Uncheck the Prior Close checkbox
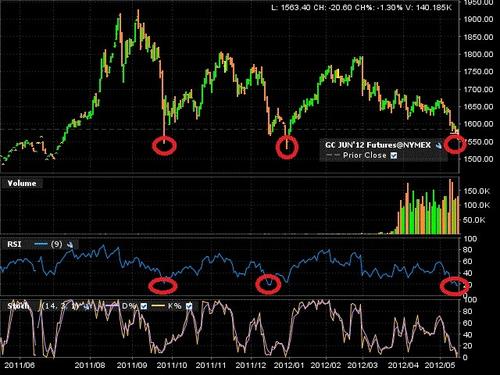 394,155
